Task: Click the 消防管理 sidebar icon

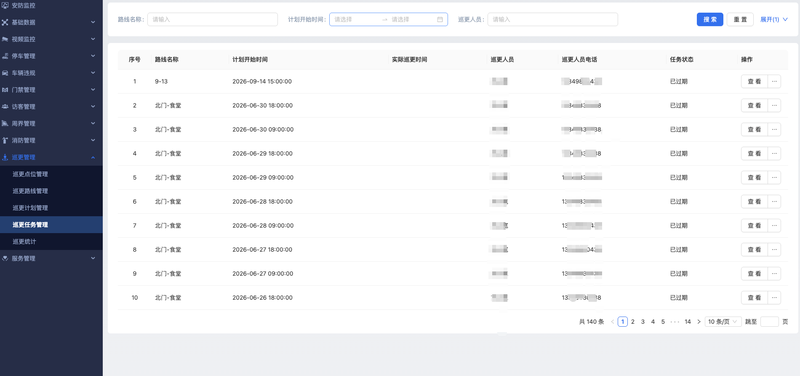Action: tap(5, 140)
